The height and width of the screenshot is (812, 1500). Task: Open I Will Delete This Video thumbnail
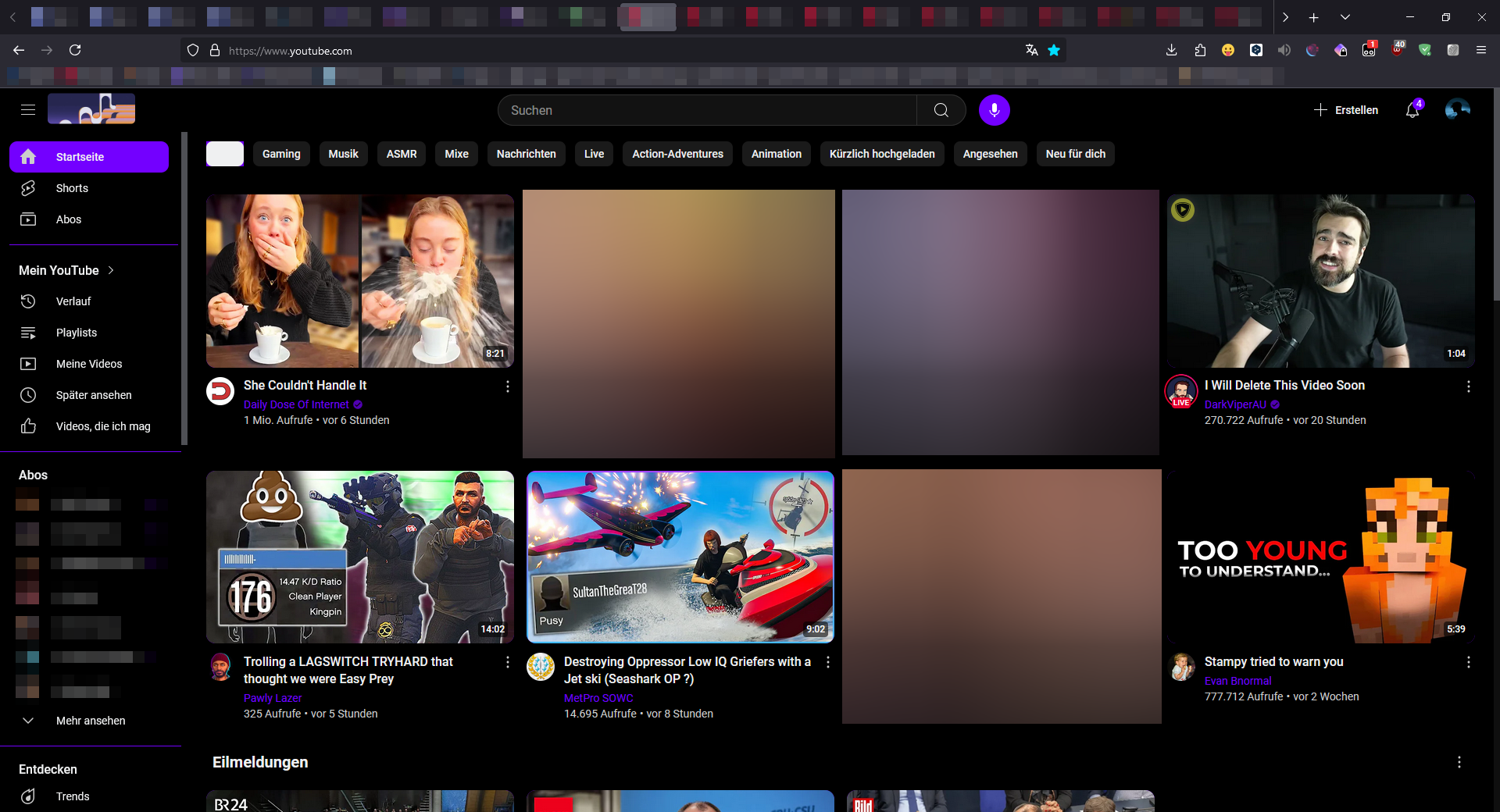(x=1321, y=281)
